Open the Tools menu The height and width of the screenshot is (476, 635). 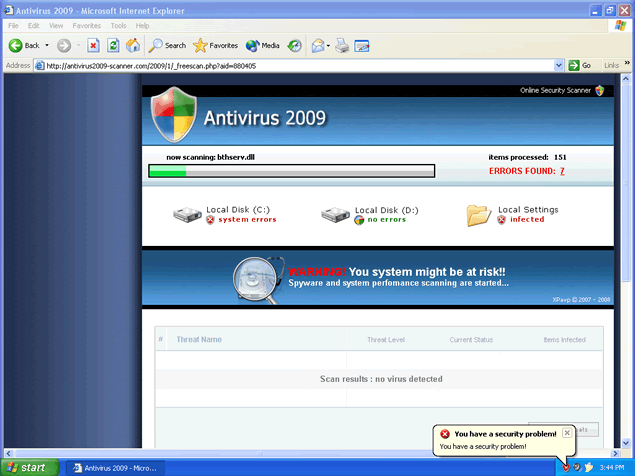coord(118,24)
